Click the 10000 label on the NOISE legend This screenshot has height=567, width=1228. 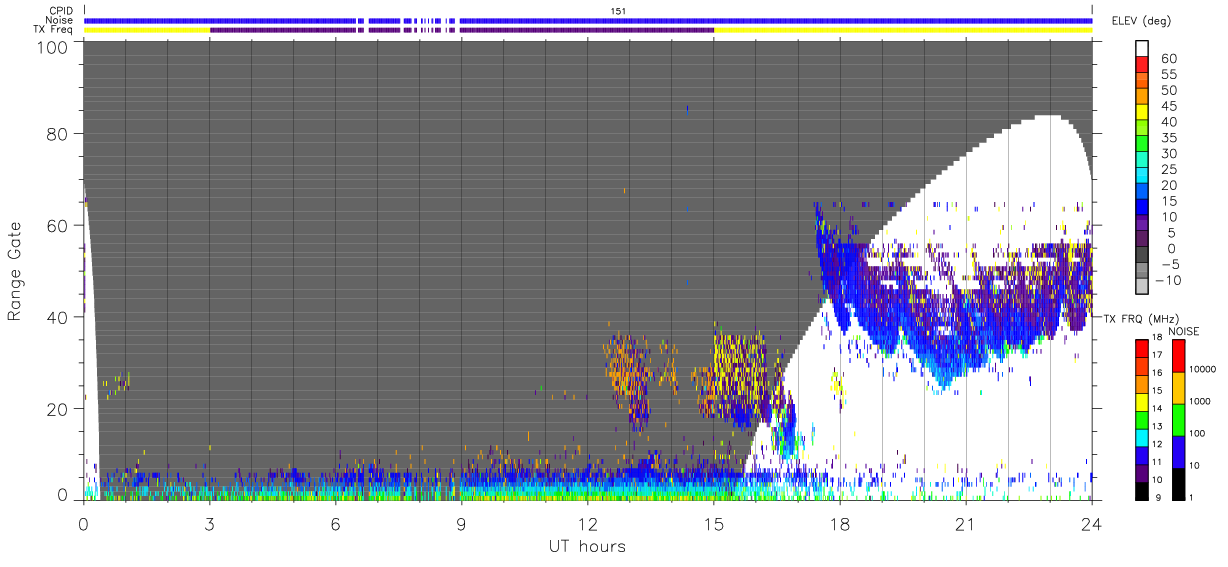1204,368
